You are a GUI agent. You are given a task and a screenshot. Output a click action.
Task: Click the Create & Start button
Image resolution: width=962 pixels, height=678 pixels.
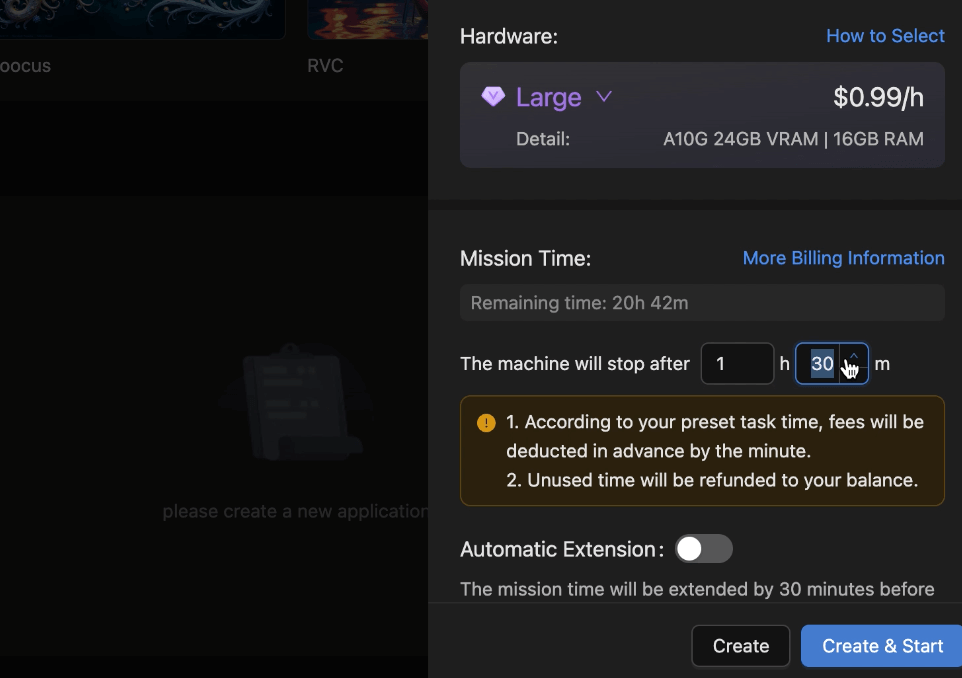pos(882,645)
